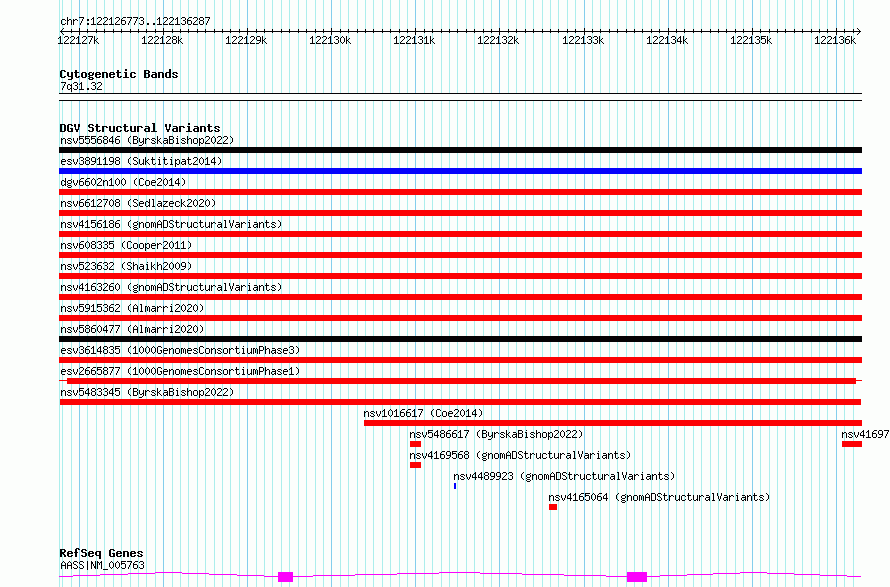
Task: Click the esv3891198 (Suktitipat2014) label
Action: tap(141, 161)
